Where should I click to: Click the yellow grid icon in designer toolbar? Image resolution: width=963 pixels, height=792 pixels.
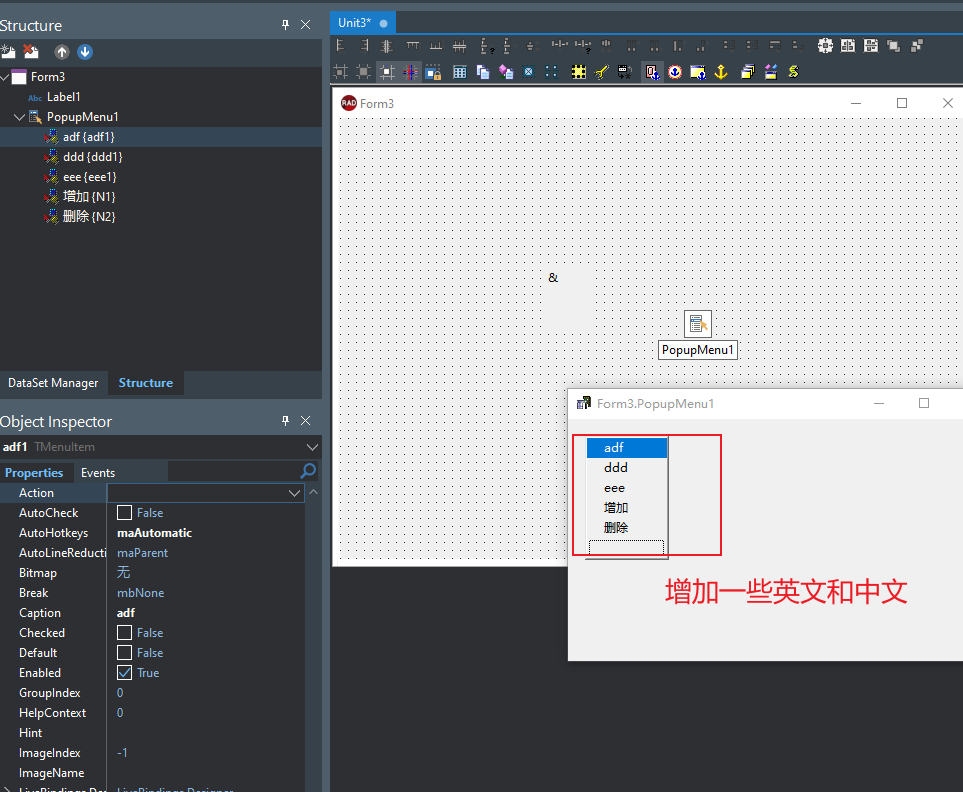coord(579,72)
